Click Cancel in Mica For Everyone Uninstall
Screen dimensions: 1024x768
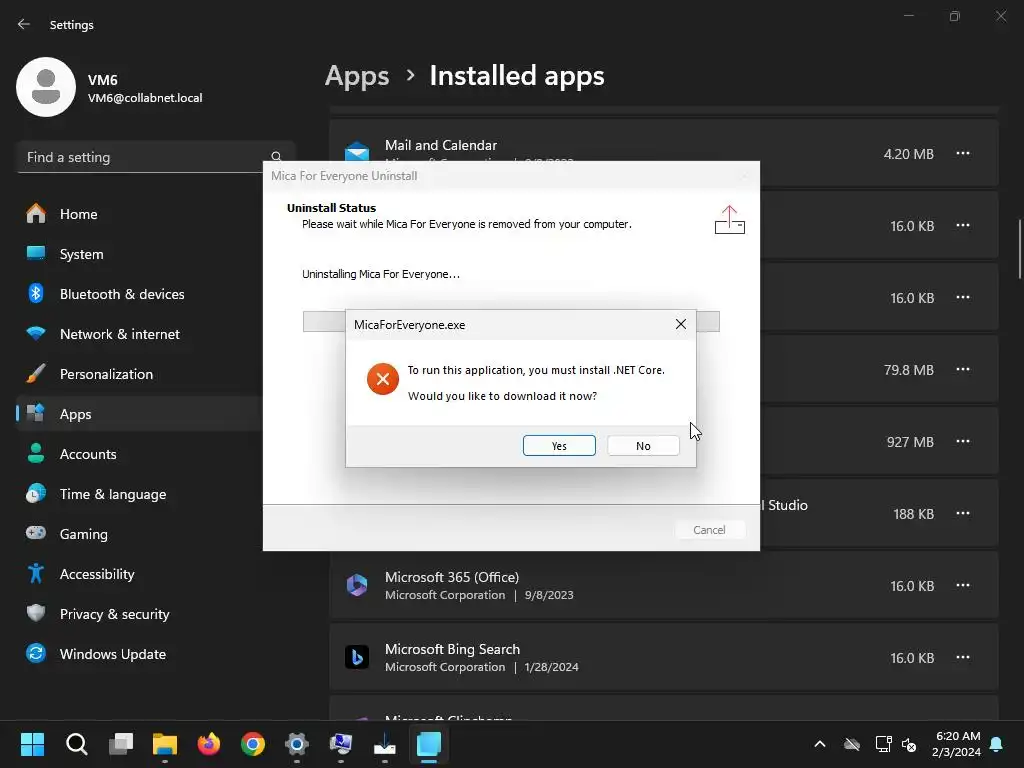(709, 530)
